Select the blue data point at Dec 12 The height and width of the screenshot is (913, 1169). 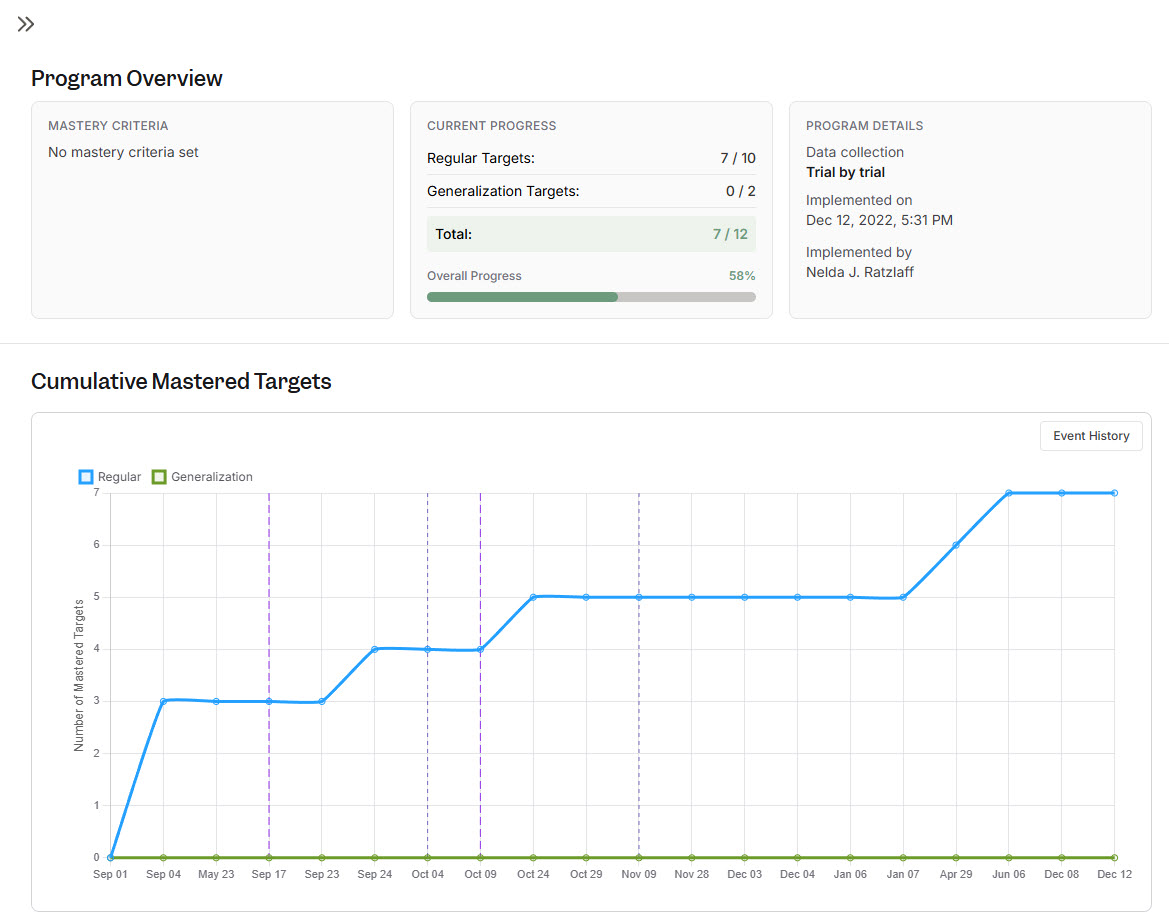1115,493
